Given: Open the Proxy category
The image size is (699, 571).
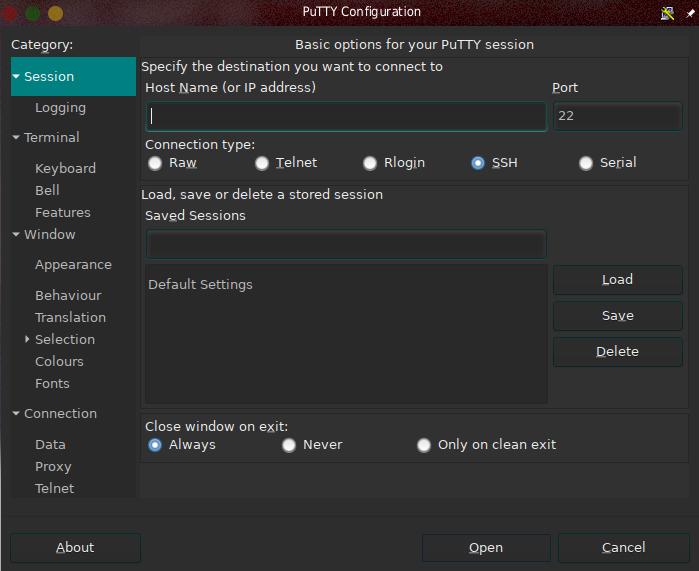Looking at the screenshot, I should click(53, 467).
